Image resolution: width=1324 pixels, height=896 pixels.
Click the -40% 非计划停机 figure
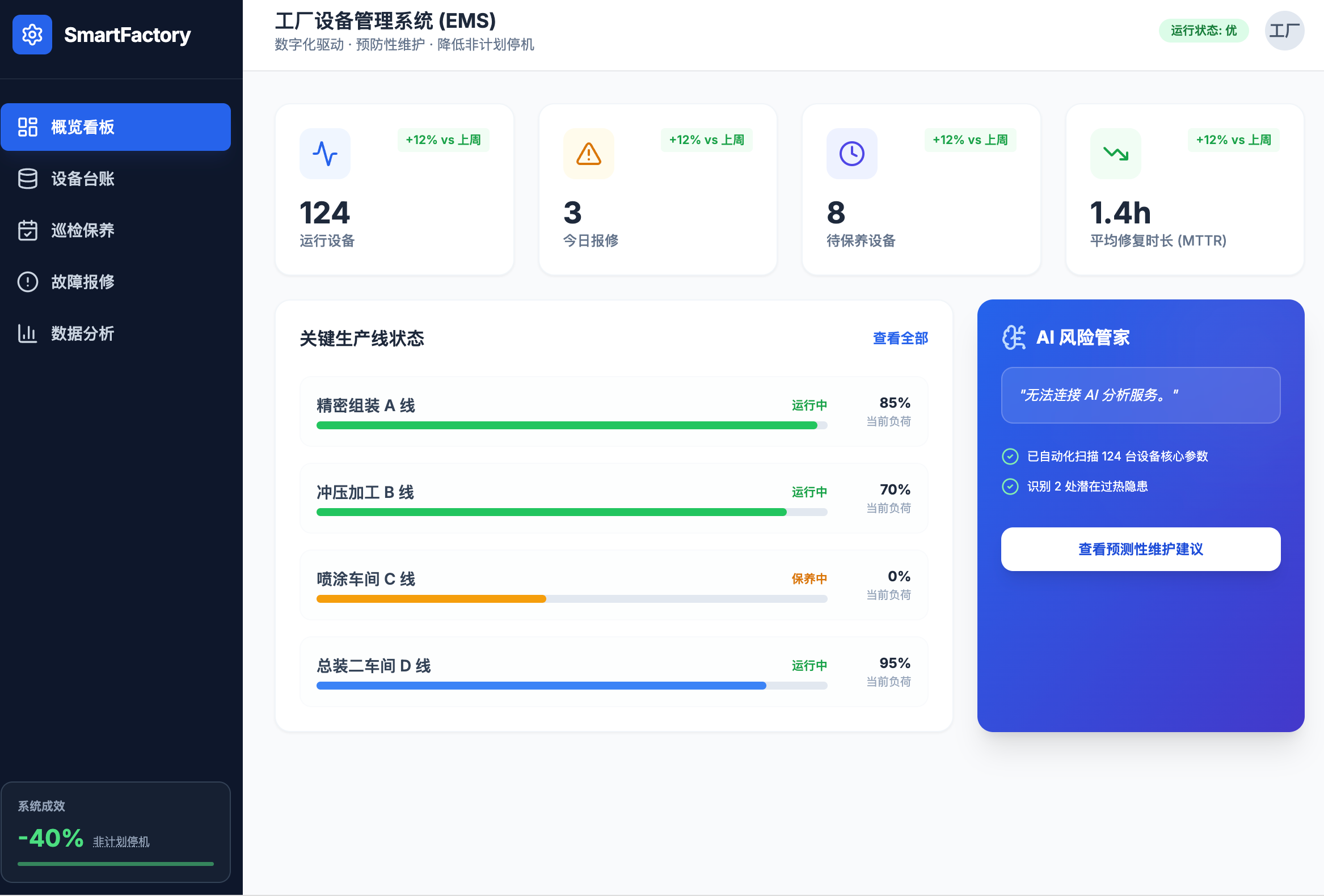pyautogui.click(x=50, y=839)
